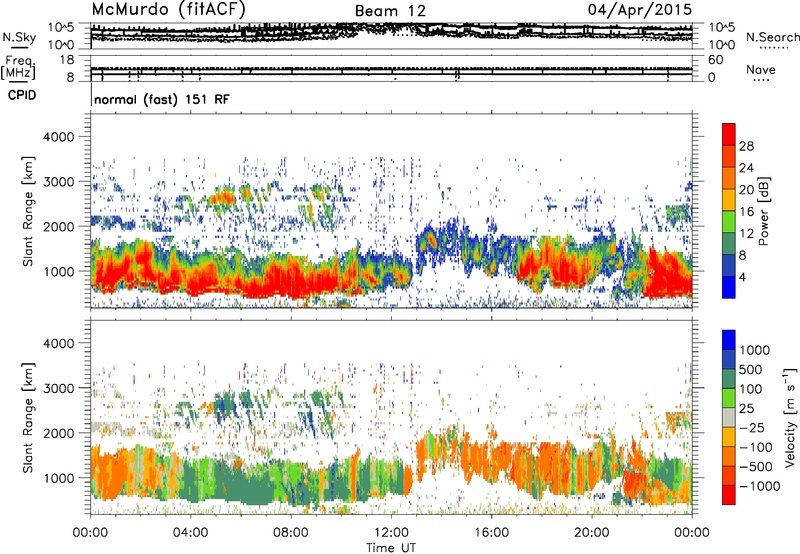Image resolution: width=800 pixels, height=554 pixels.
Task: Click the "Freq. [MHz]" axis label
Action: pos(18,68)
